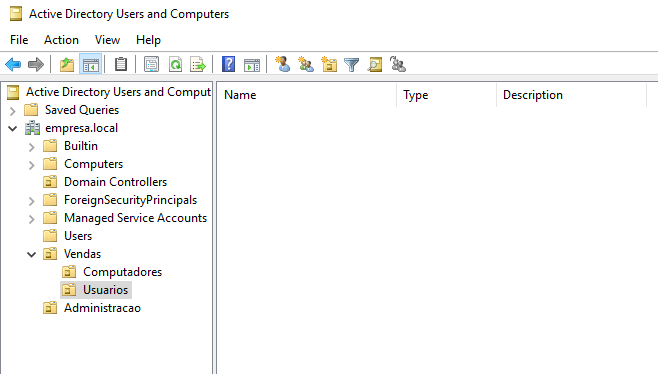658x374 pixels.
Task: Create a new organizational unit icon
Action: coord(329,64)
